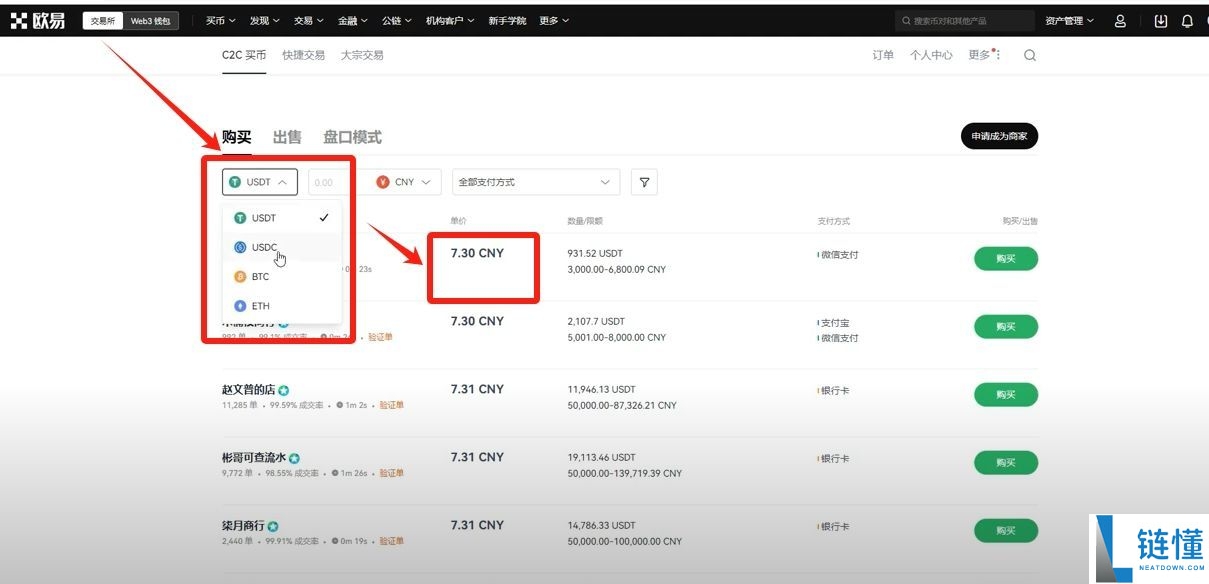1209x584 pixels.
Task: Click the 14,786.33 USDT quantity
Action: (x=601, y=525)
